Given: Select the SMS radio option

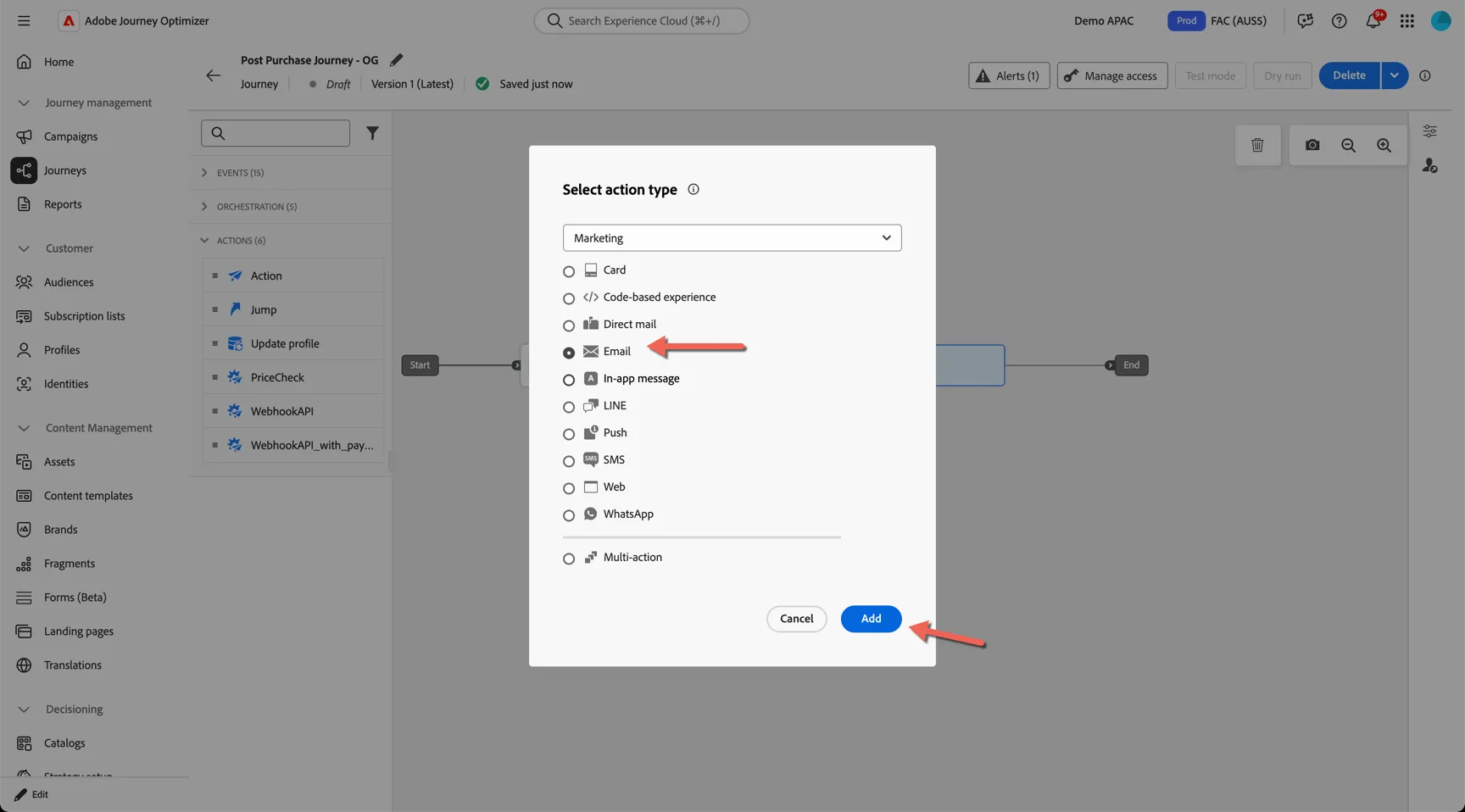Looking at the screenshot, I should tap(569, 461).
